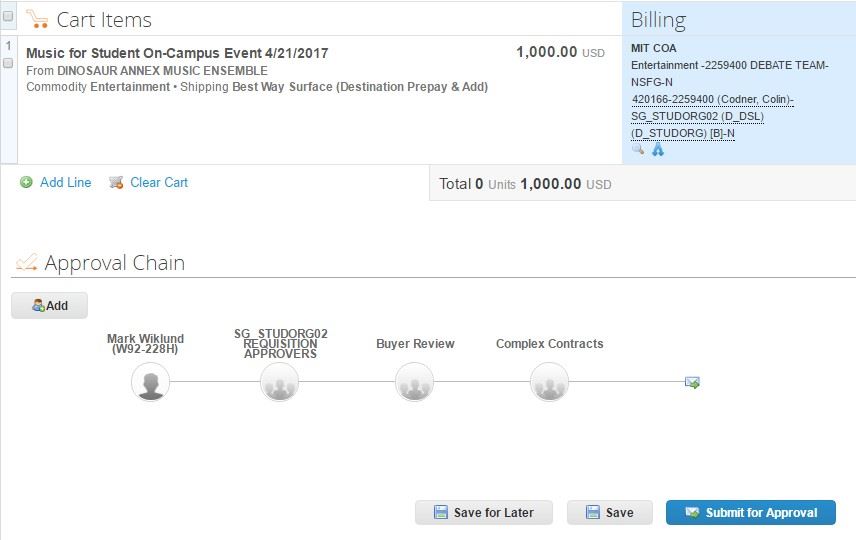Click the Buyer Review group icon
Screen dimensions: 856x540
point(414,382)
